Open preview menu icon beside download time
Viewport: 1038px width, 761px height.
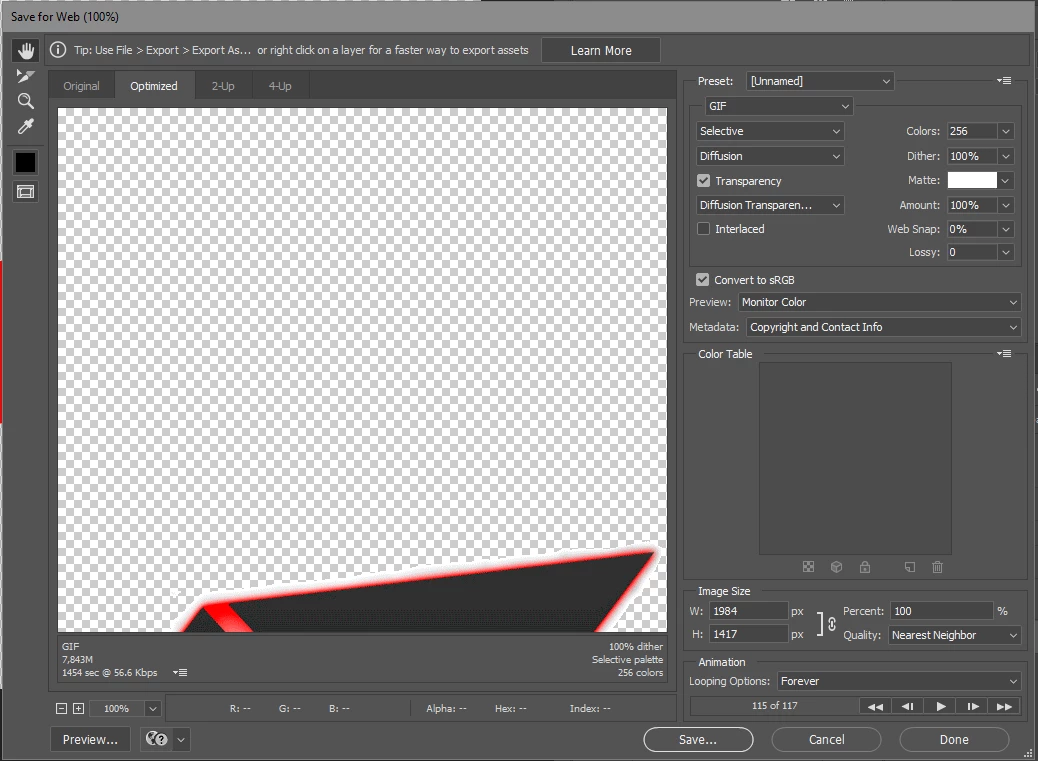[180, 672]
